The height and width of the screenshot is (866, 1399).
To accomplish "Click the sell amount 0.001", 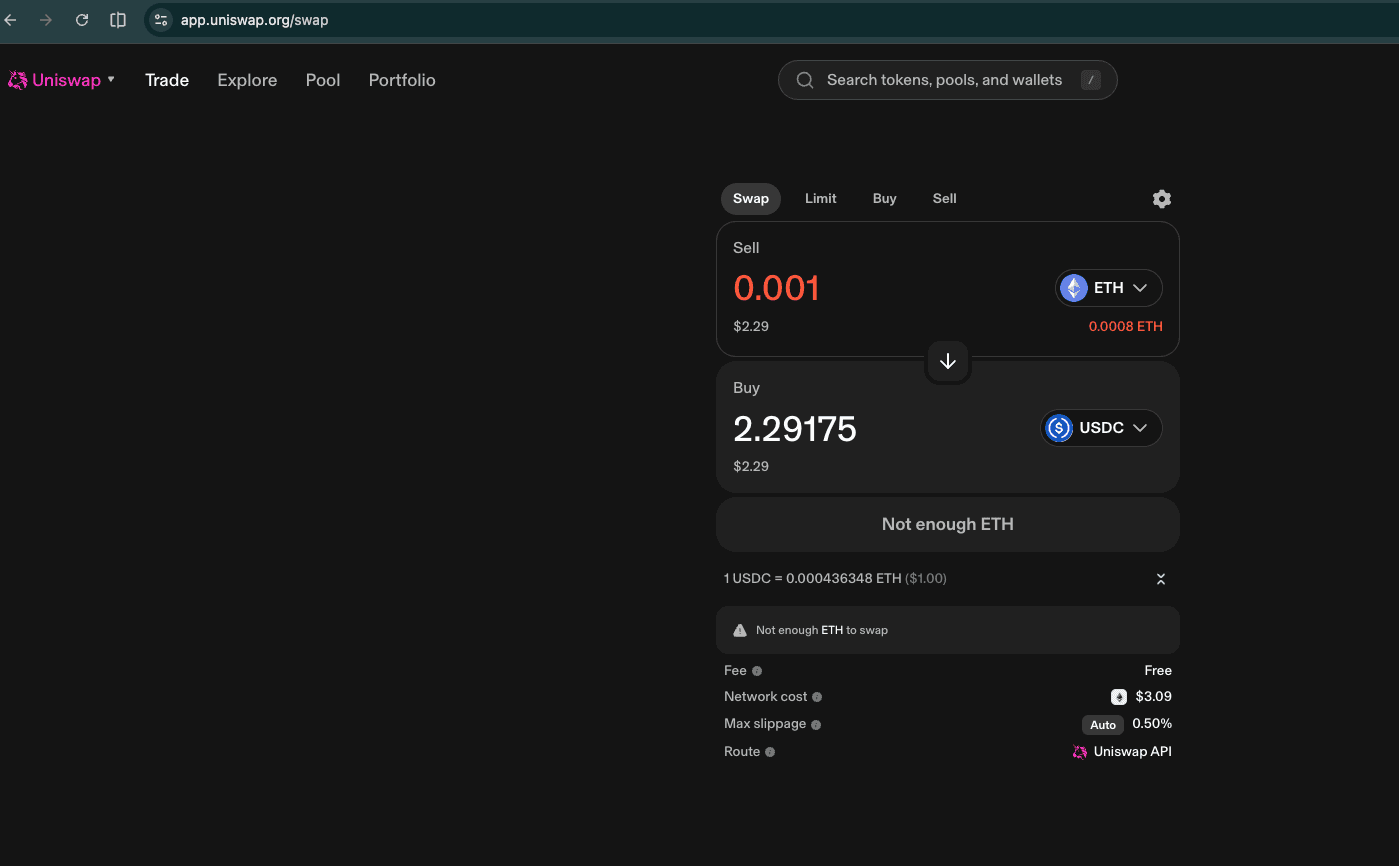I will pos(777,288).
